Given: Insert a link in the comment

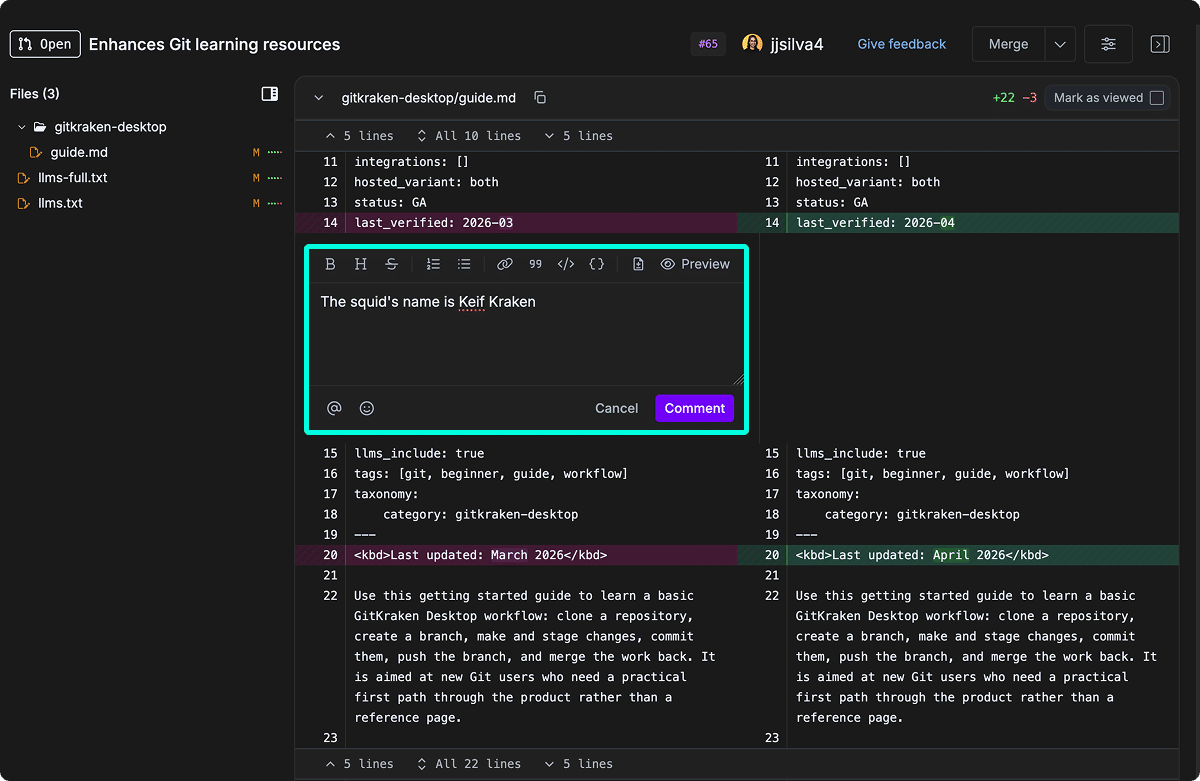Looking at the screenshot, I should point(505,264).
